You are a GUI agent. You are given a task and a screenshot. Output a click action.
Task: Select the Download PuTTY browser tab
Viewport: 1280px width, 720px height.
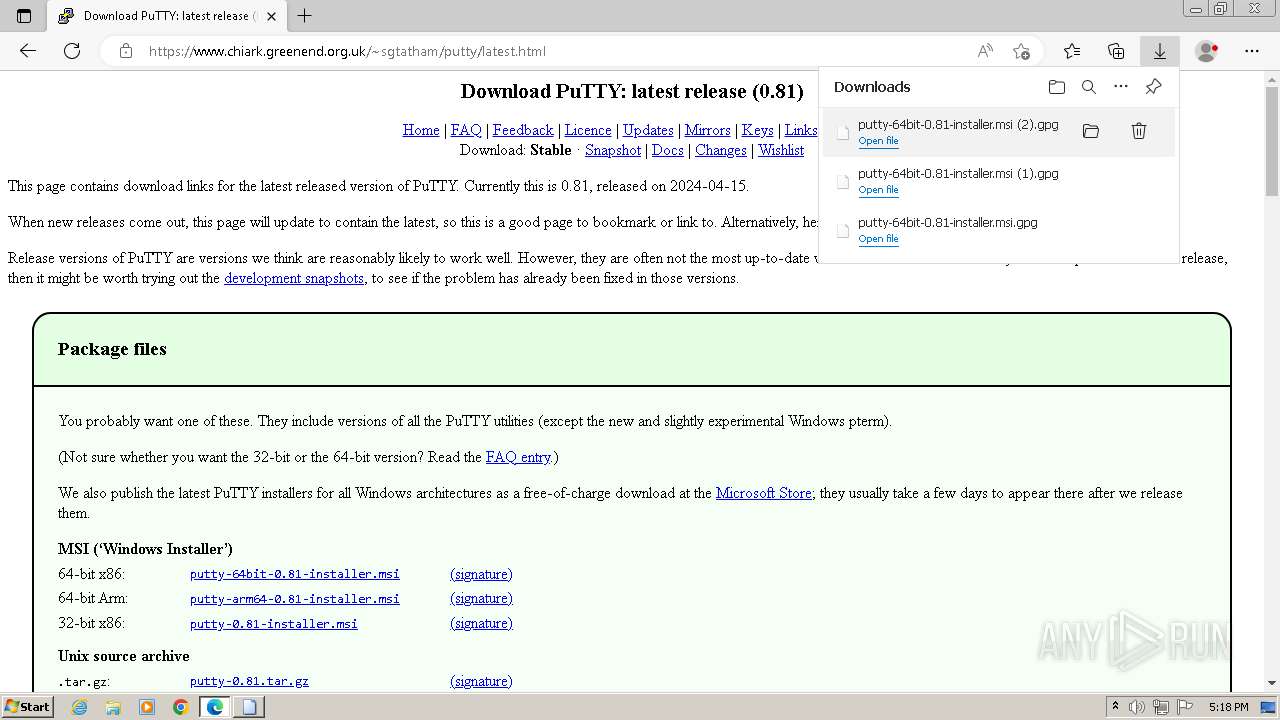(x=167, y=16)
